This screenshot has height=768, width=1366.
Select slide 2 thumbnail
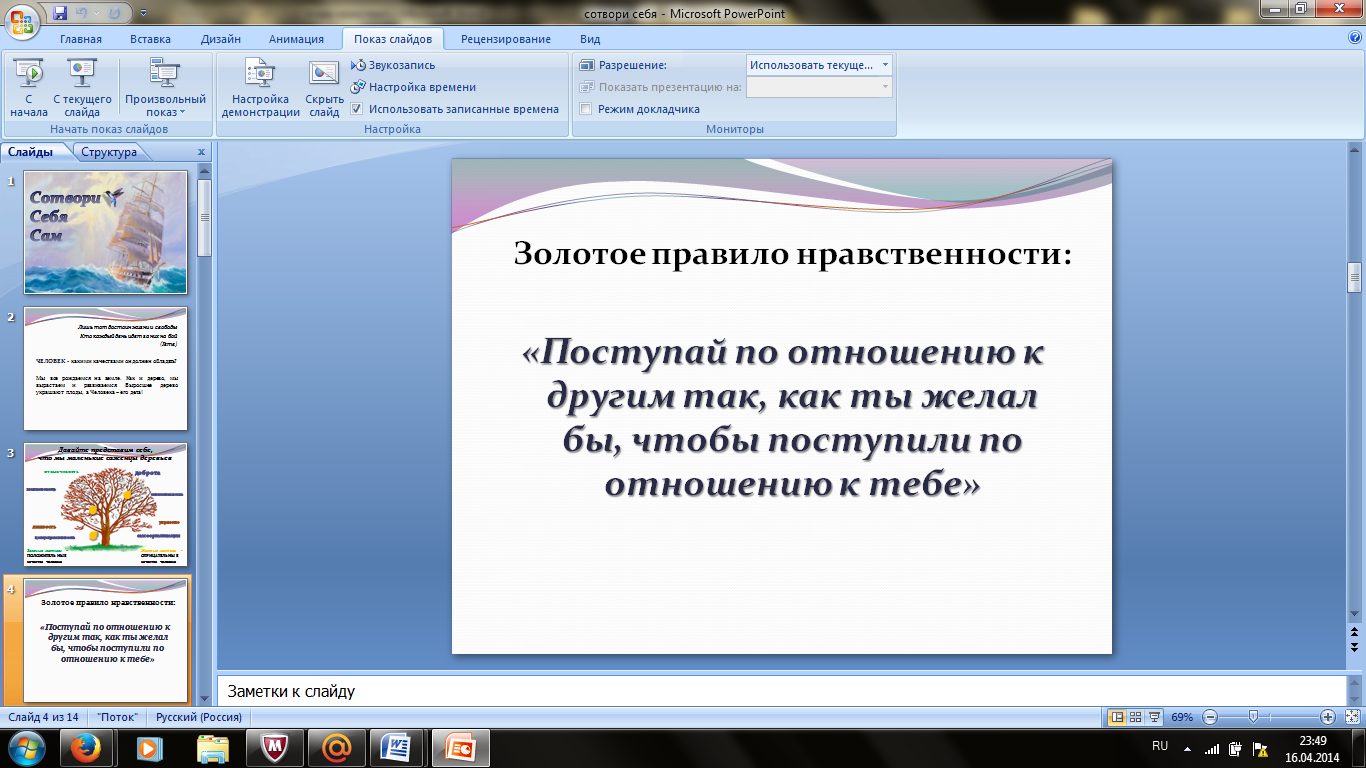[105, 368]
